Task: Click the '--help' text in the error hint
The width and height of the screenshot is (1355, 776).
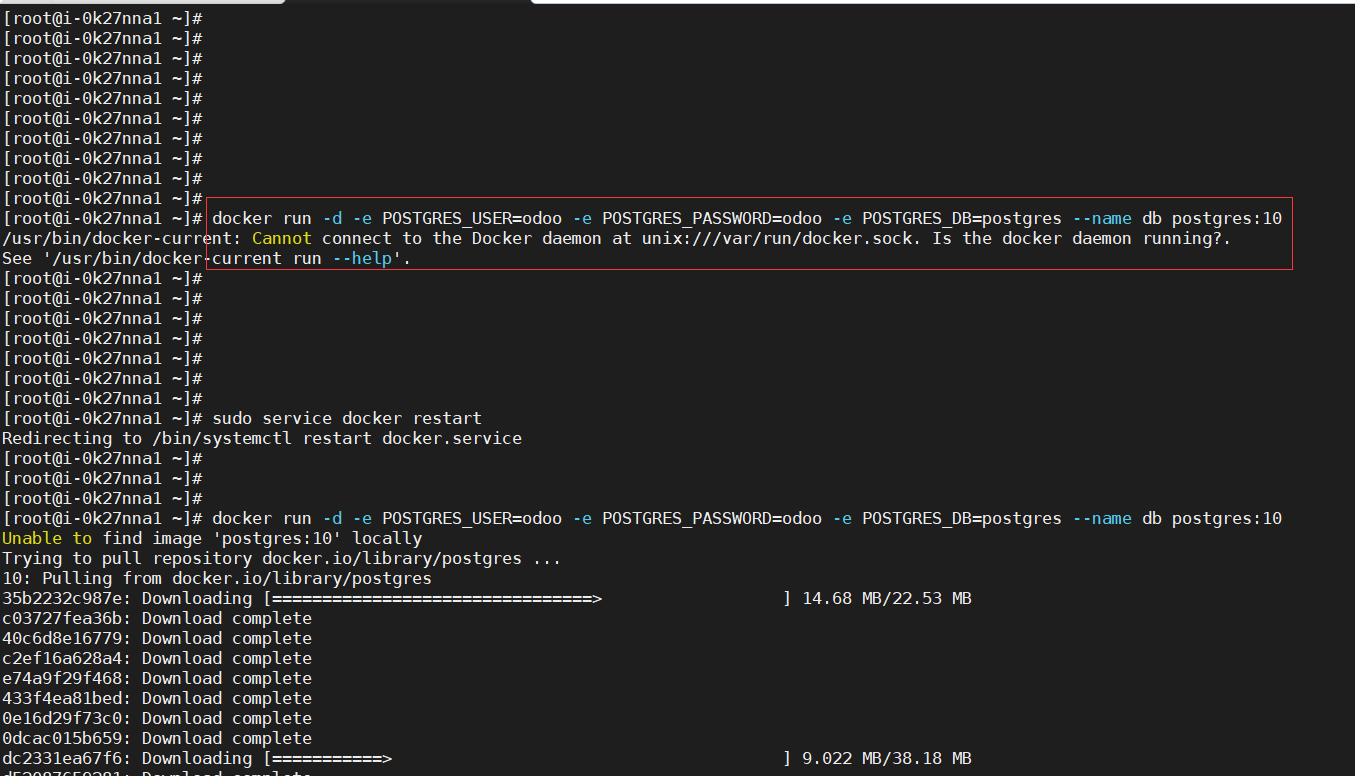Action: click(360, 258)
